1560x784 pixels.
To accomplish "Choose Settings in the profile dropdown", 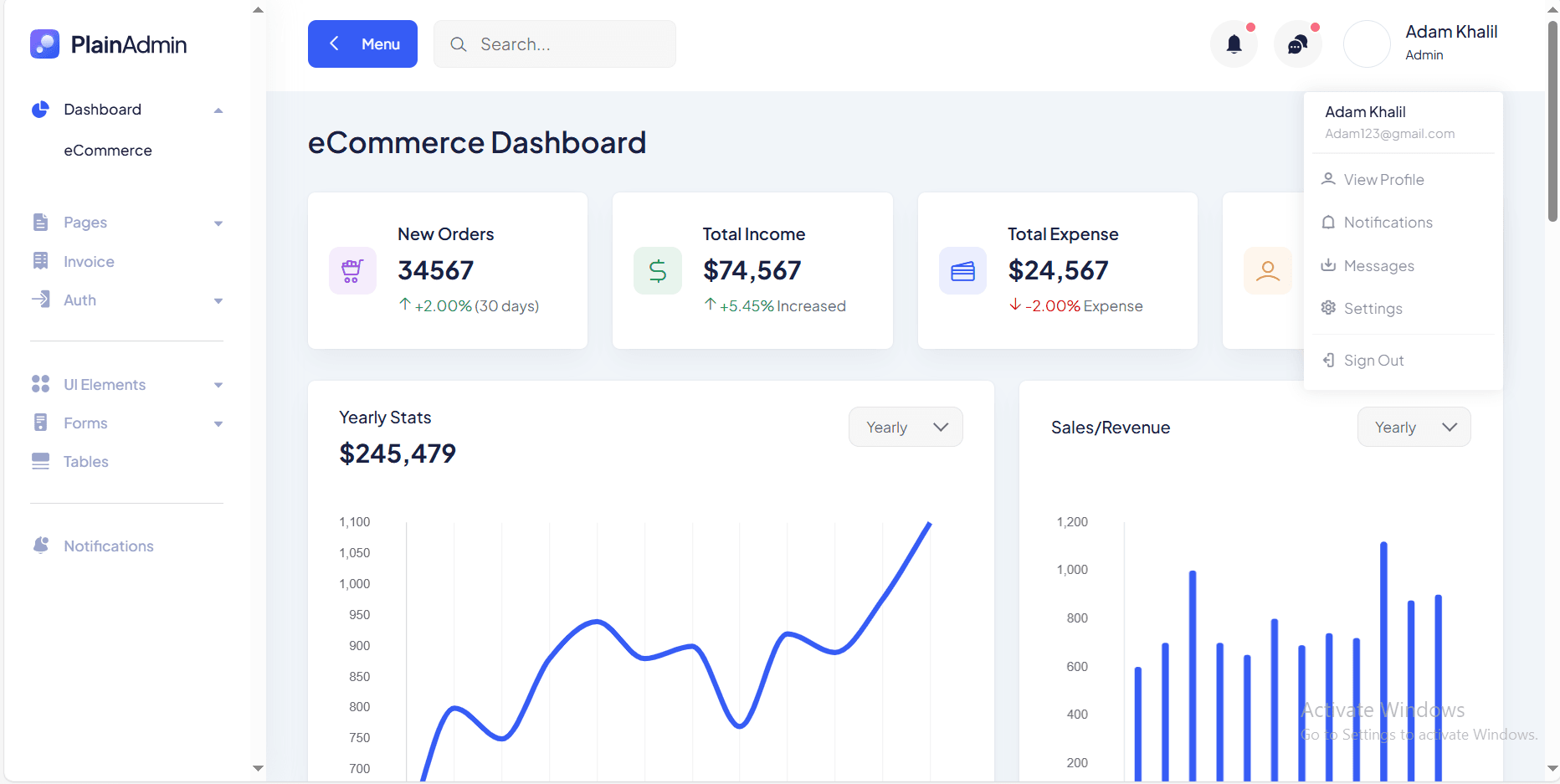I will point(1373,309).
